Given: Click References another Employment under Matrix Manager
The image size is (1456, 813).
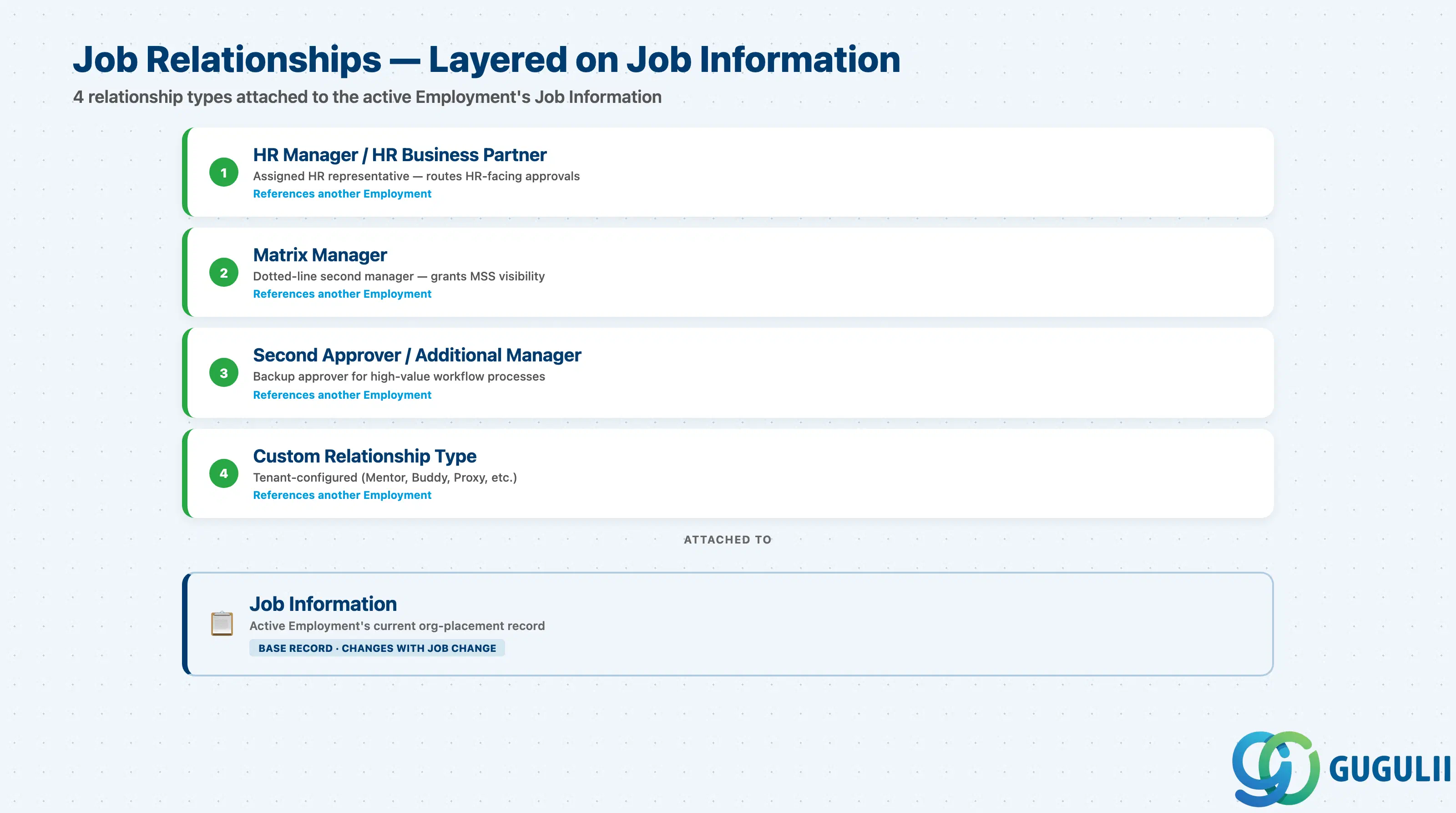Looking at the screenshot, I should pyautogui.click(x=342, y=294).
